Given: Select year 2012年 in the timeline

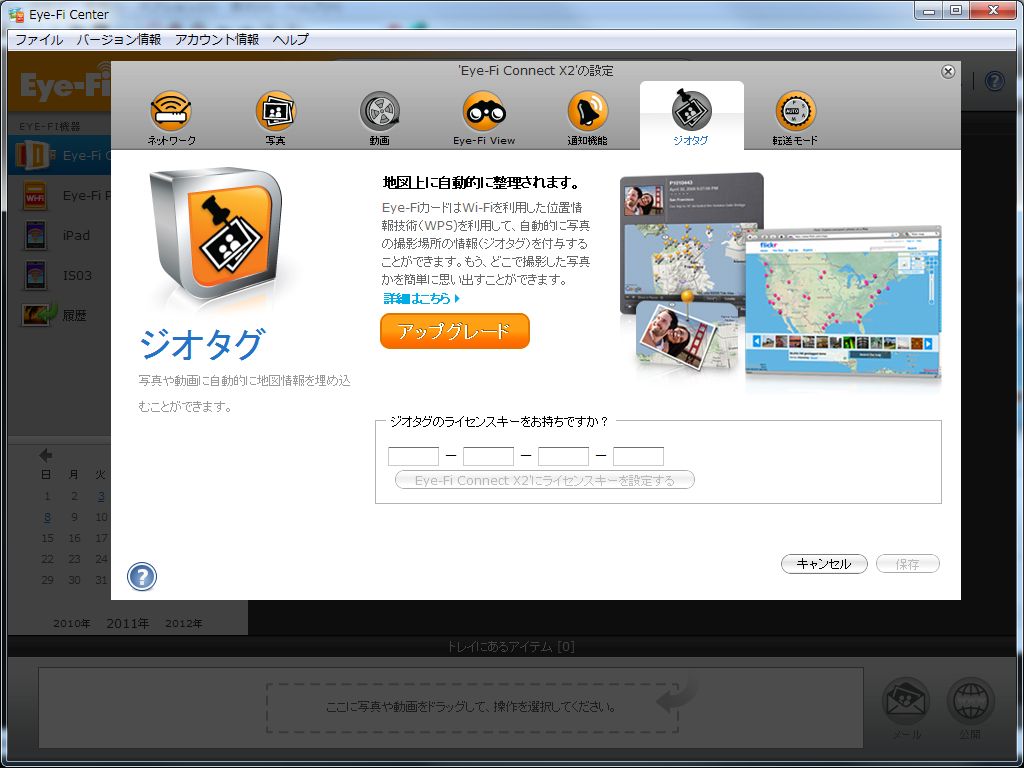Looking at the screenshot, I should [x=184, y=624].
